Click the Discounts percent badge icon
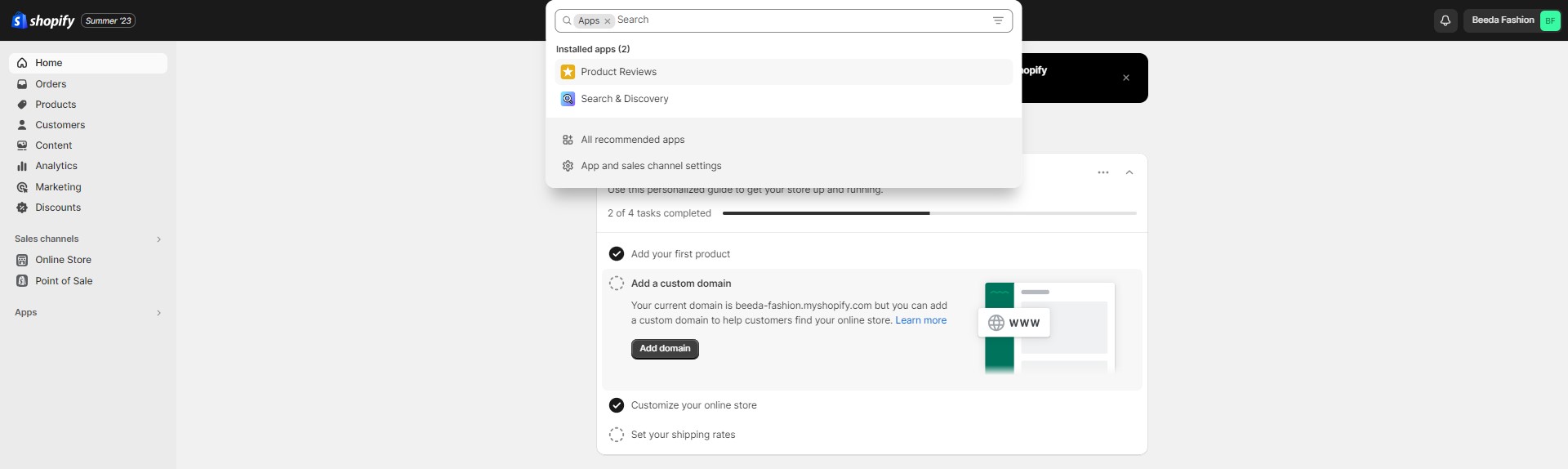Viewport: 1568px width, 469px height. [22, 208]
